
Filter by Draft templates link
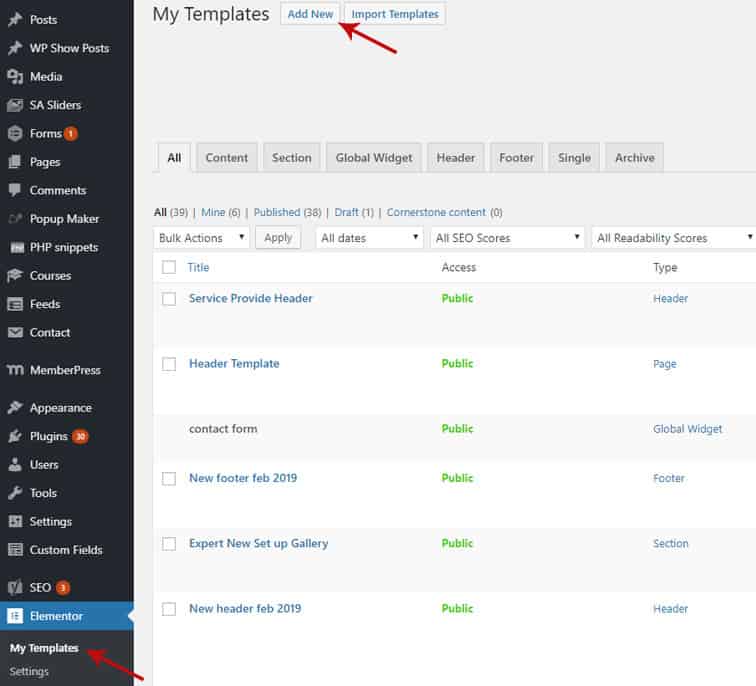(x=346, y=213)
